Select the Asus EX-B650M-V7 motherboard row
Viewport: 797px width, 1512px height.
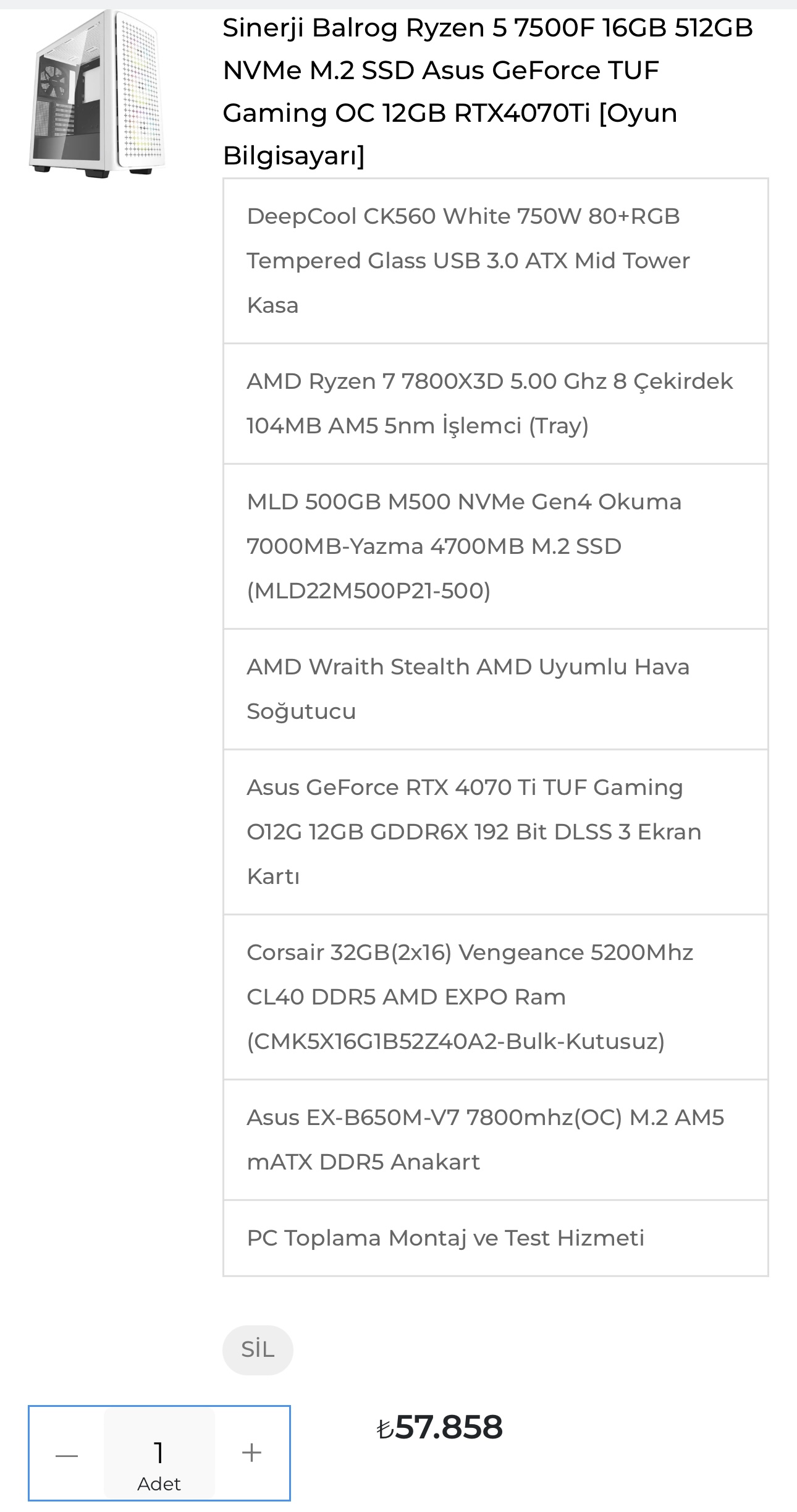[x=495, y=1140]
